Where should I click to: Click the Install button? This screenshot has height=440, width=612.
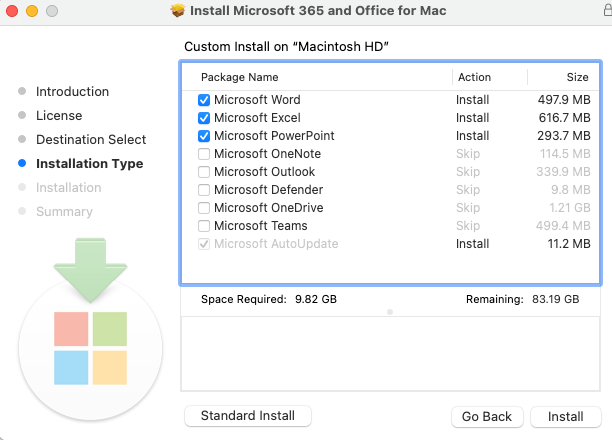pyautogui.click(x=566, y=417)
